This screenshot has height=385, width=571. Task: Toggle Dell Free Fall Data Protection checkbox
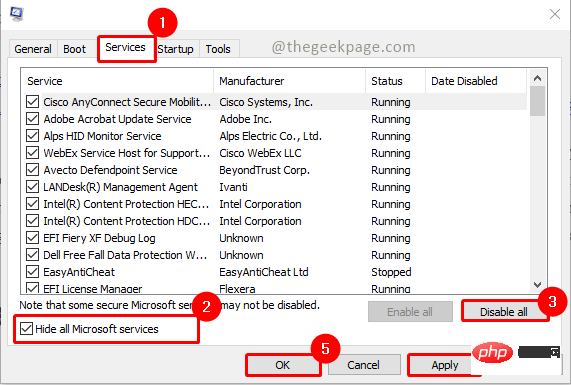pos(32,255)
